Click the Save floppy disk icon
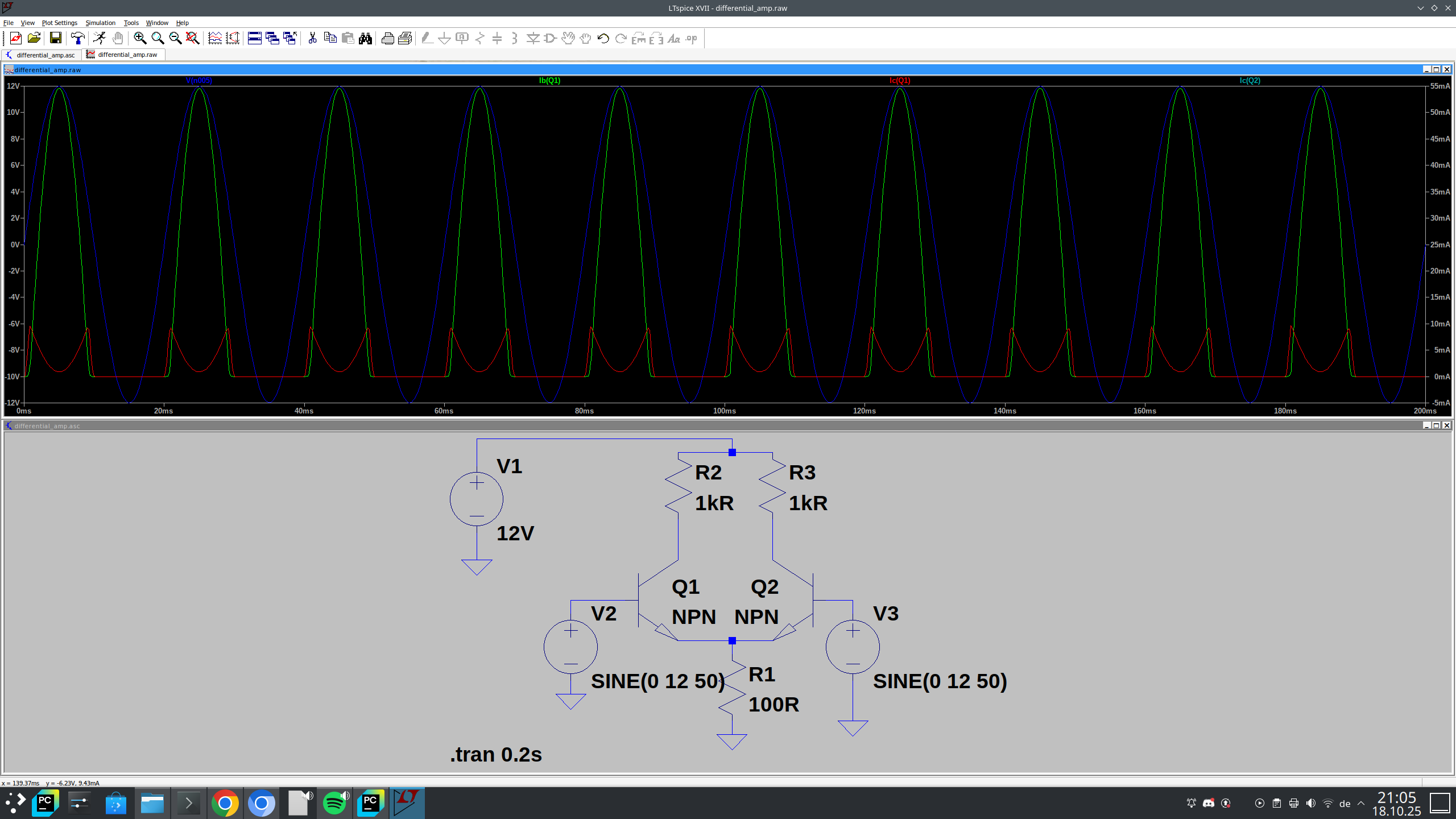The height and width of the screenshot is (819, 1456). tap(55, 38)
